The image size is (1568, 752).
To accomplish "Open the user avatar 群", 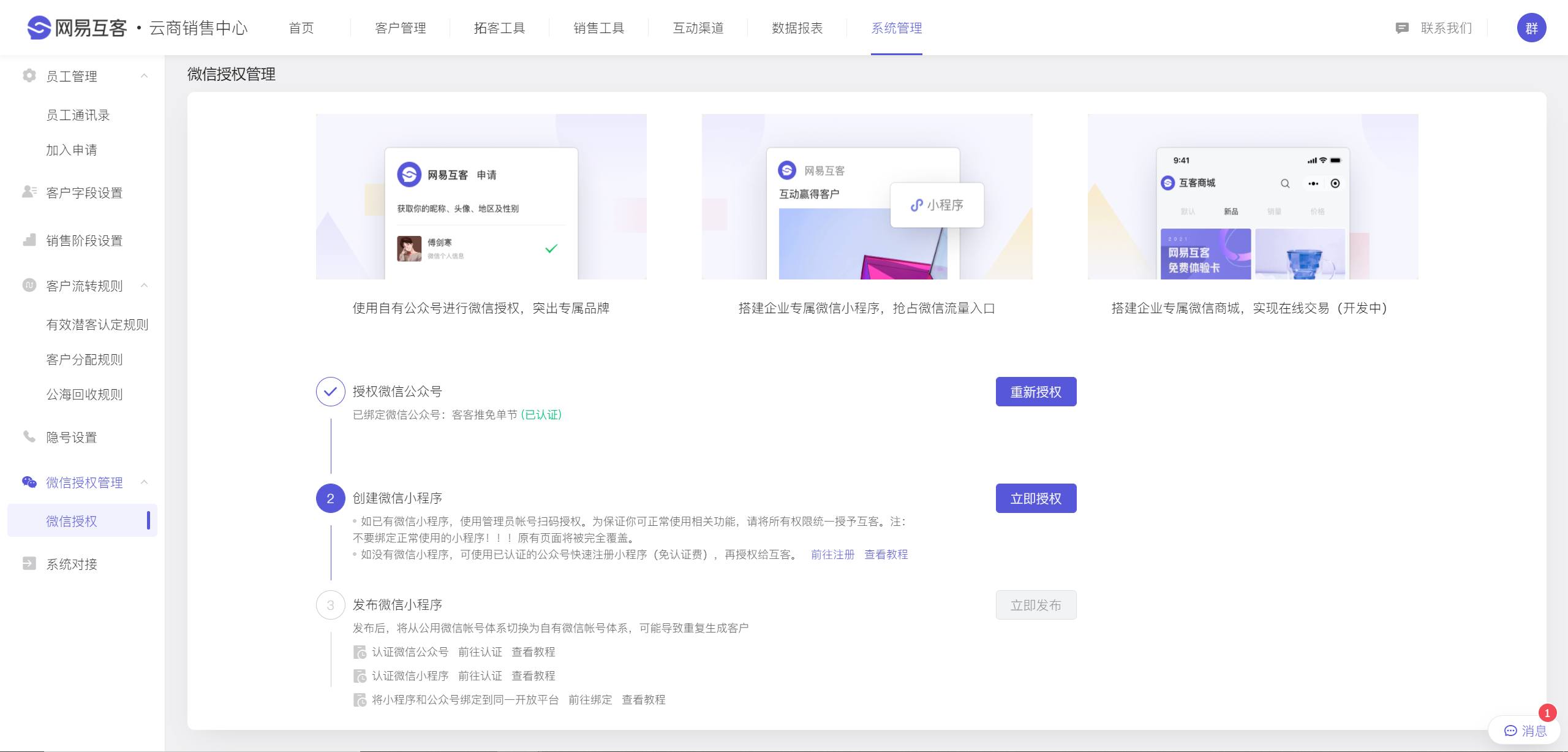I will (1531, 28).
